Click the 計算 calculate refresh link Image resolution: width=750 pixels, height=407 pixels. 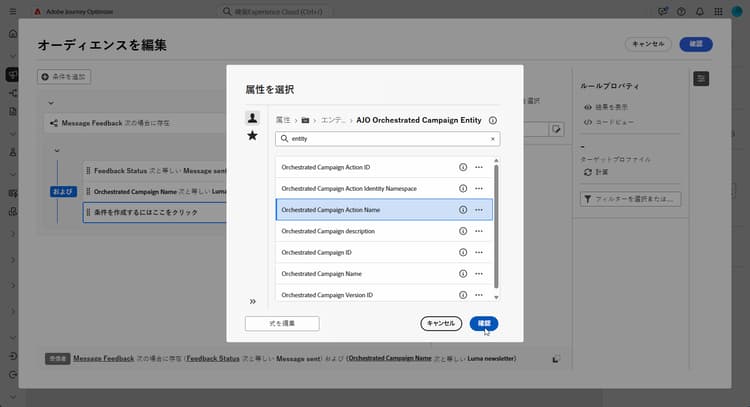[596, 172]
